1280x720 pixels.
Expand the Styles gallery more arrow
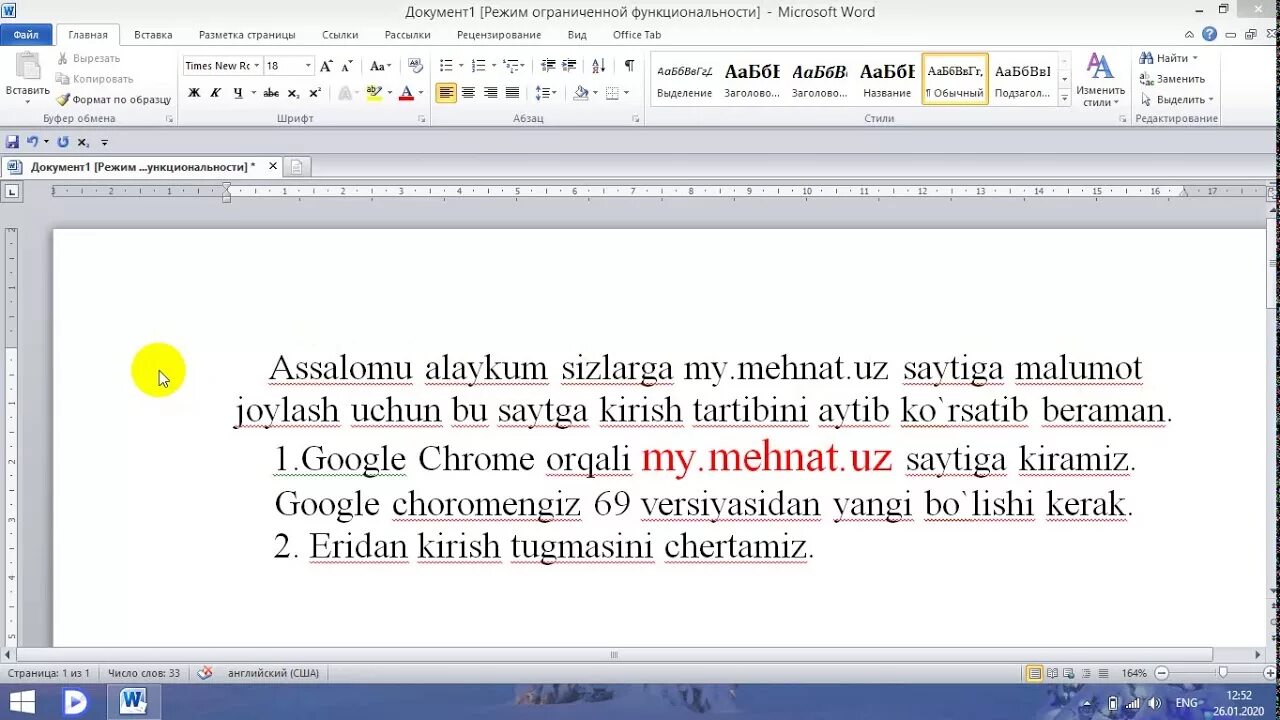tap(1064, 98)
